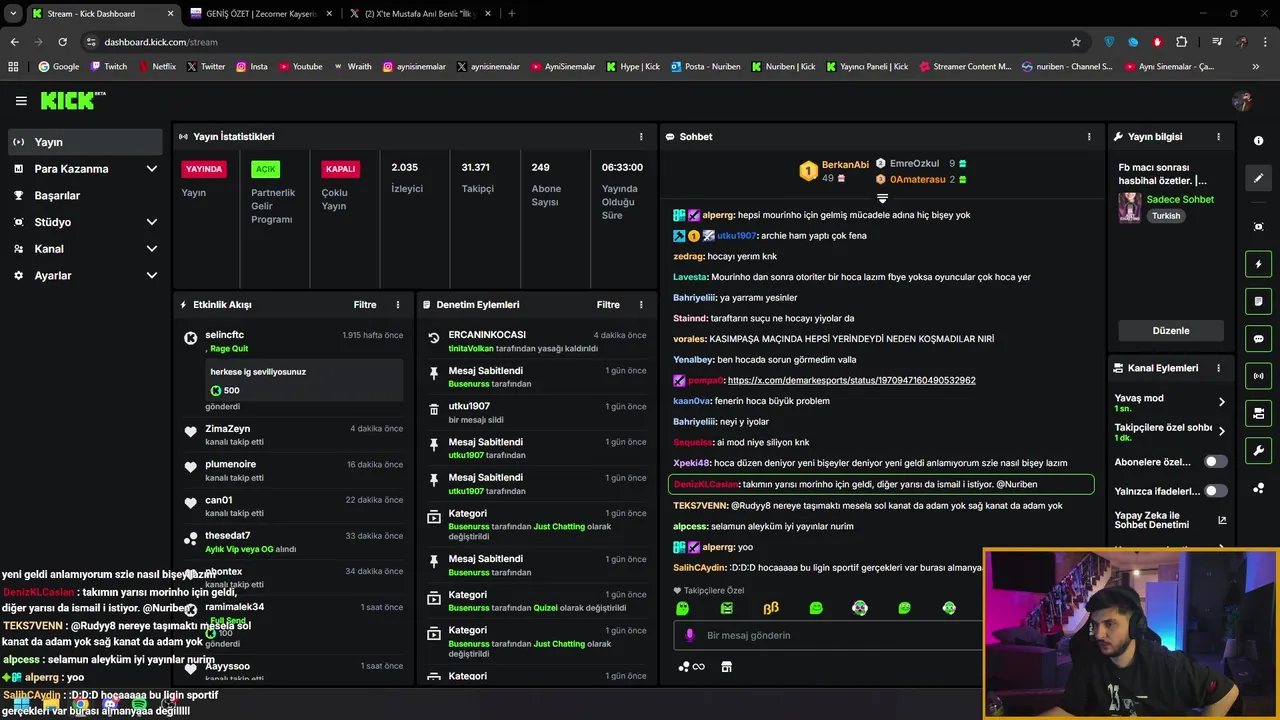Open the Yayın İstatistikleri three-dot menu
Viewport: 1280px width, 720px height.
641,136
